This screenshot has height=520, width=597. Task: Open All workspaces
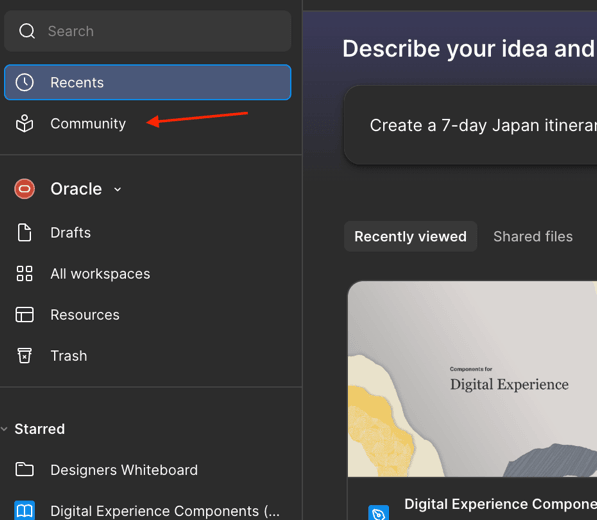(148, 274)
